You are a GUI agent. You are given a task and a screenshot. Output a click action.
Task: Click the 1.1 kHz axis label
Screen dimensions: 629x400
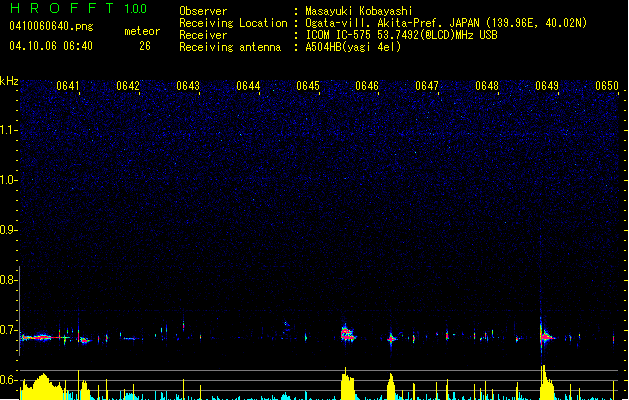(8, 130)
